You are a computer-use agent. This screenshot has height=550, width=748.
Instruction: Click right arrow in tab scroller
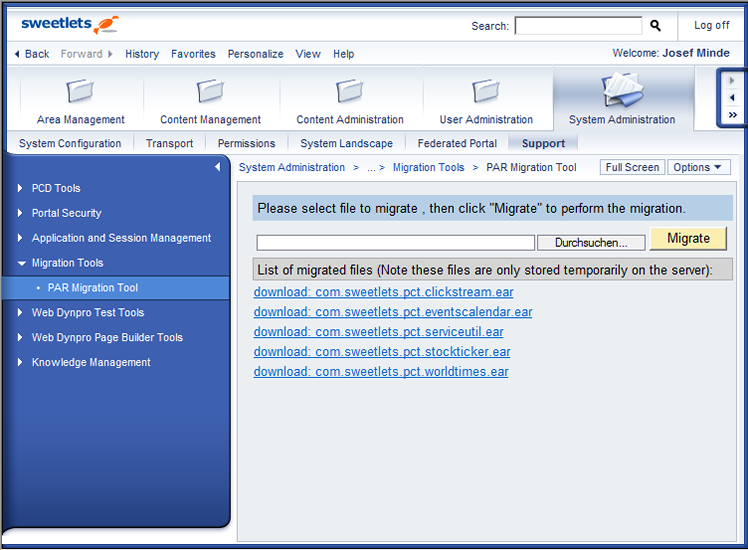732,81
